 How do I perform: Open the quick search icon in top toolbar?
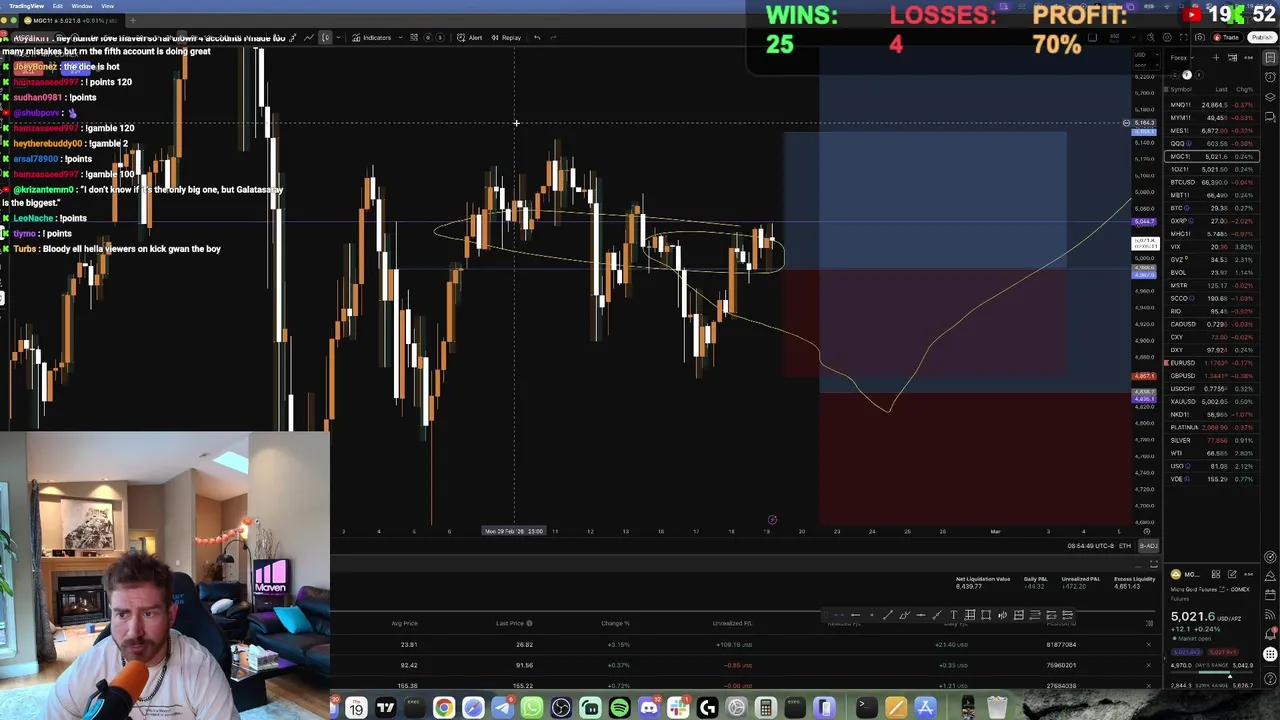coord(1151,38)
